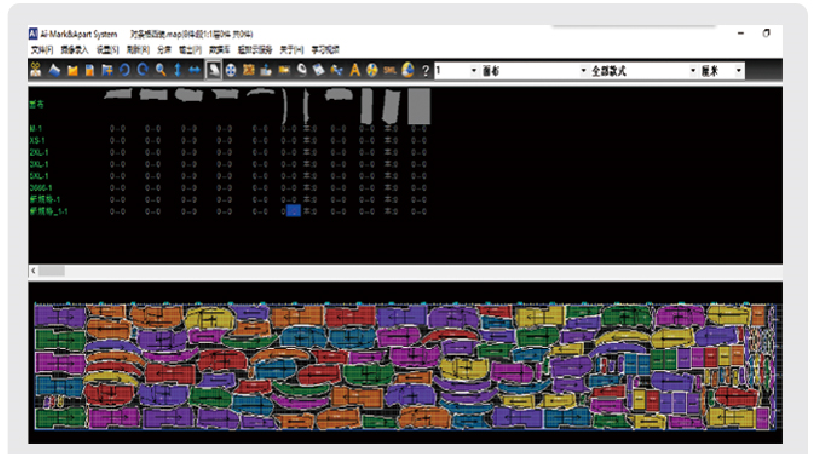Click the horizontal scrollbar left arrow
The image size is (818, 454).
[x=34, y=270]
